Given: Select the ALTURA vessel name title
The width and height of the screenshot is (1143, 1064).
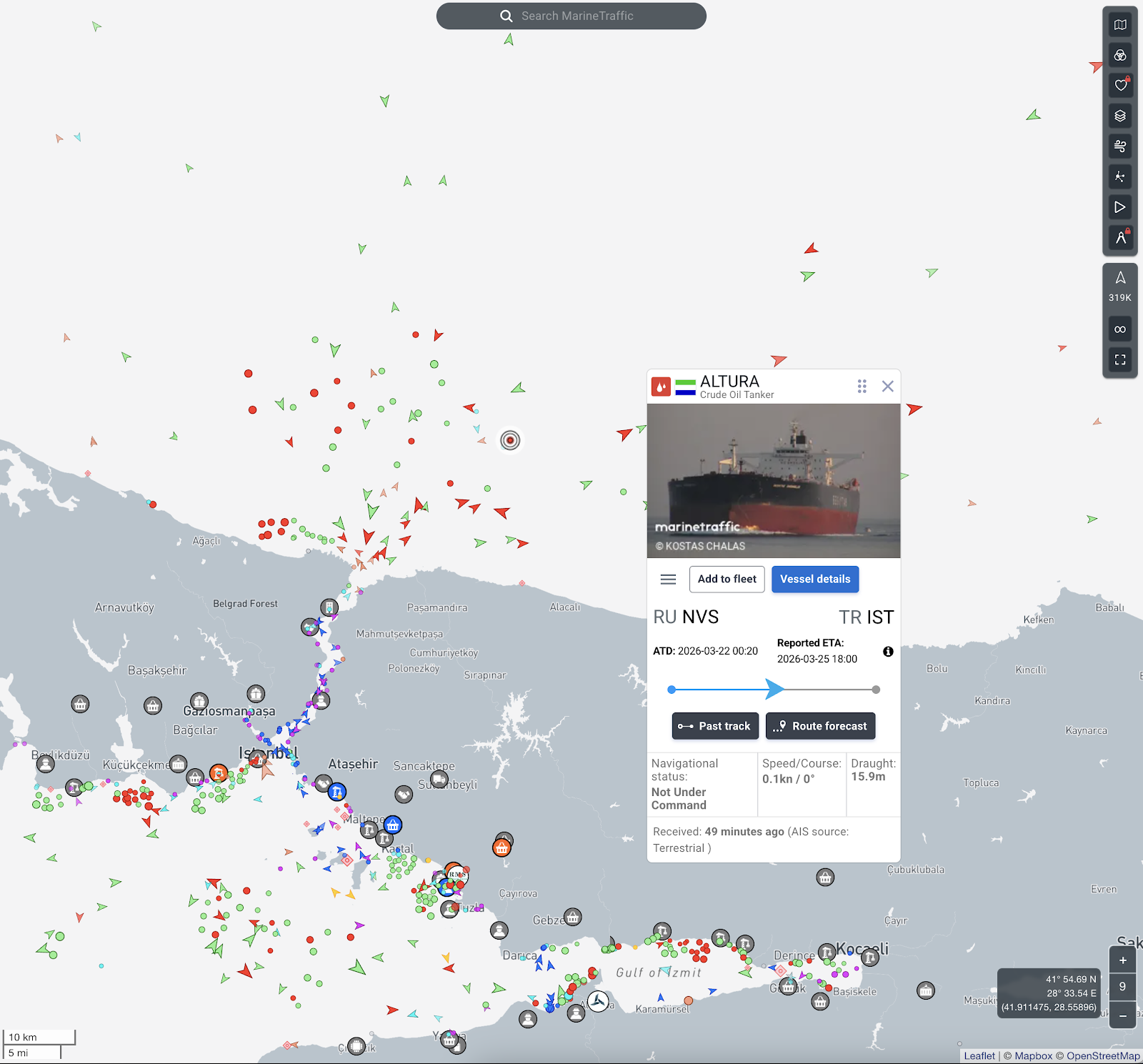Looking at the screenshot, I should pyautogui.click(x=729, y=382).
